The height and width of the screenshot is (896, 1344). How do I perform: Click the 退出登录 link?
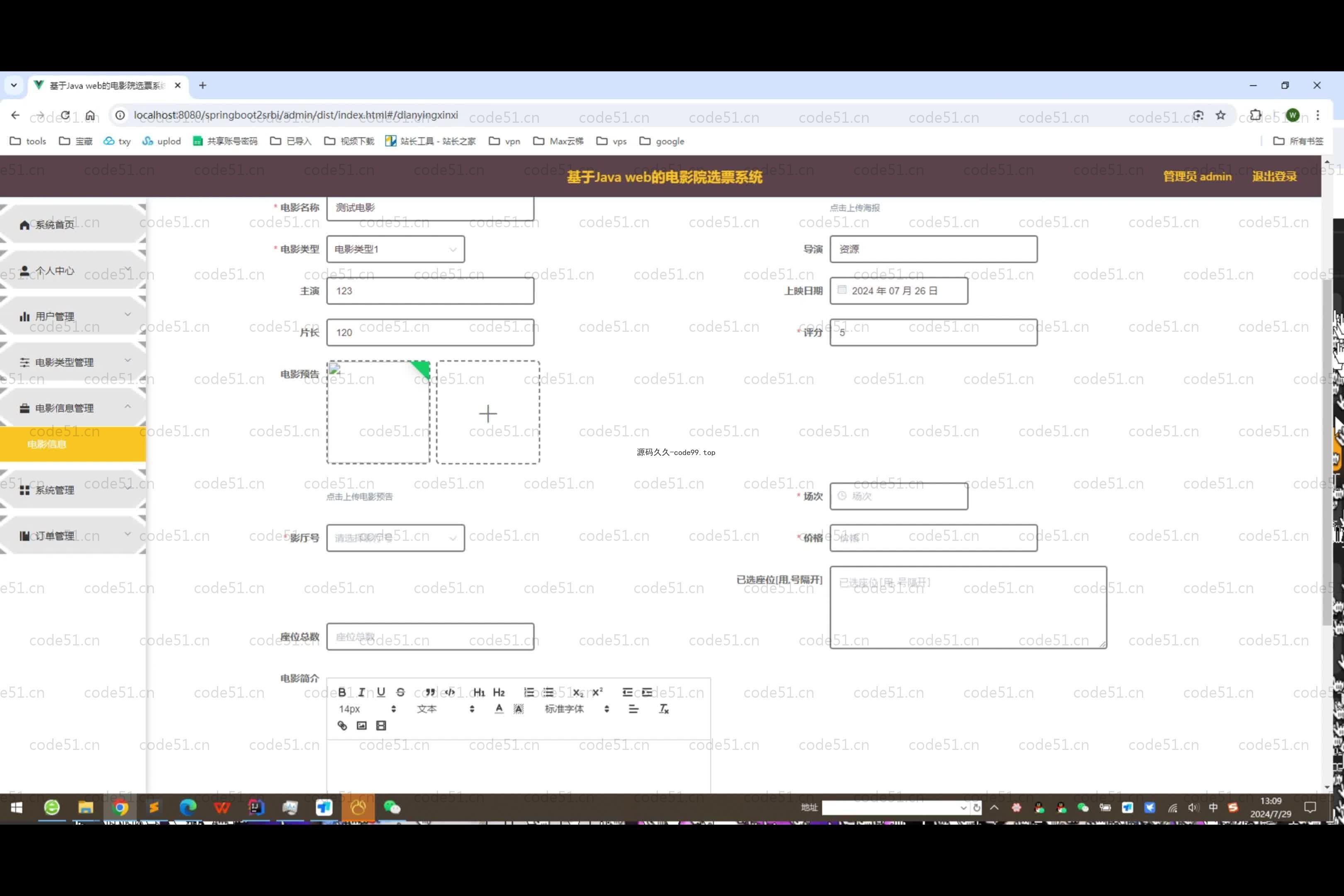[1274, 177]
